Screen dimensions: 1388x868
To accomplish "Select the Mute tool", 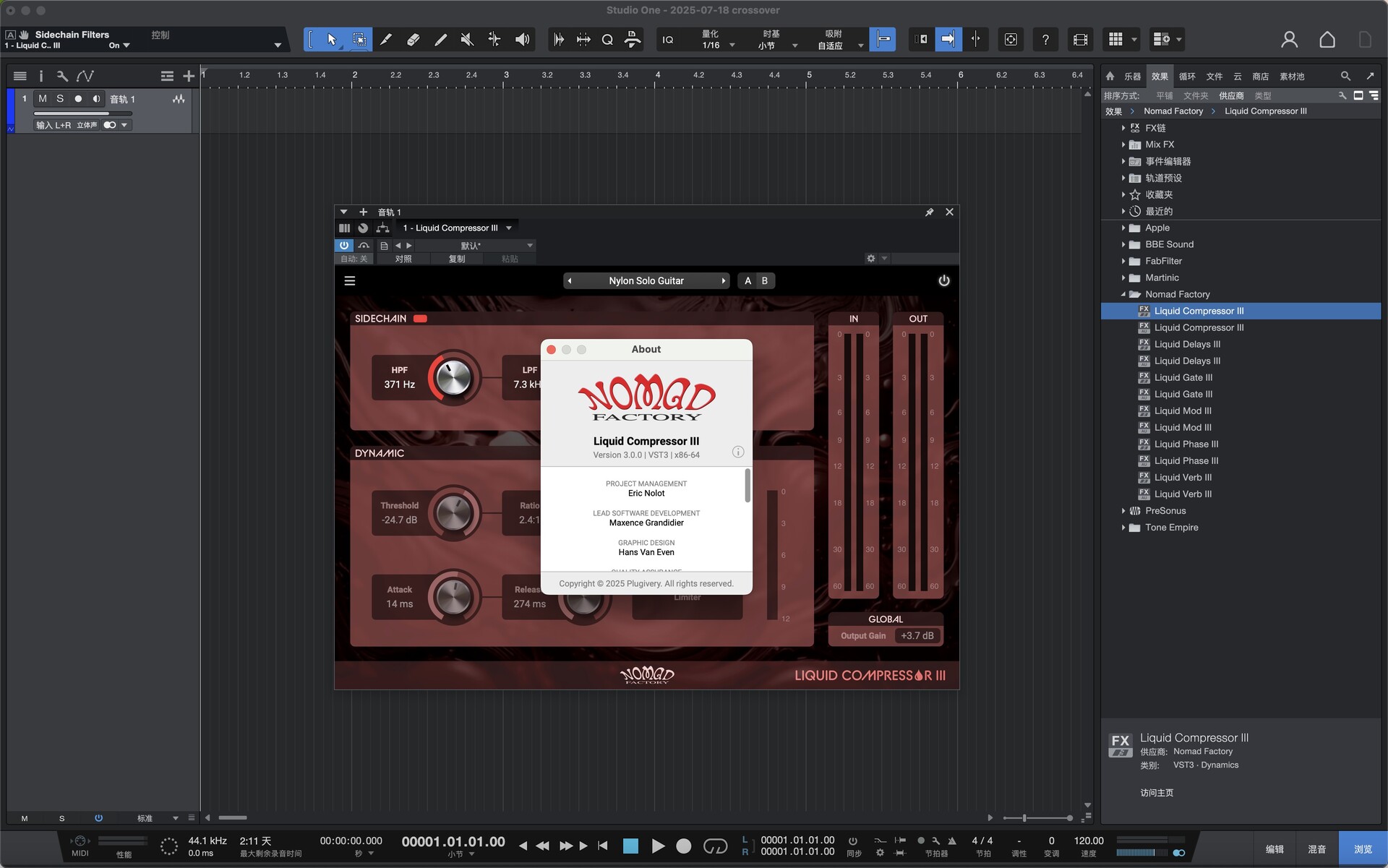I will point(467,40).
